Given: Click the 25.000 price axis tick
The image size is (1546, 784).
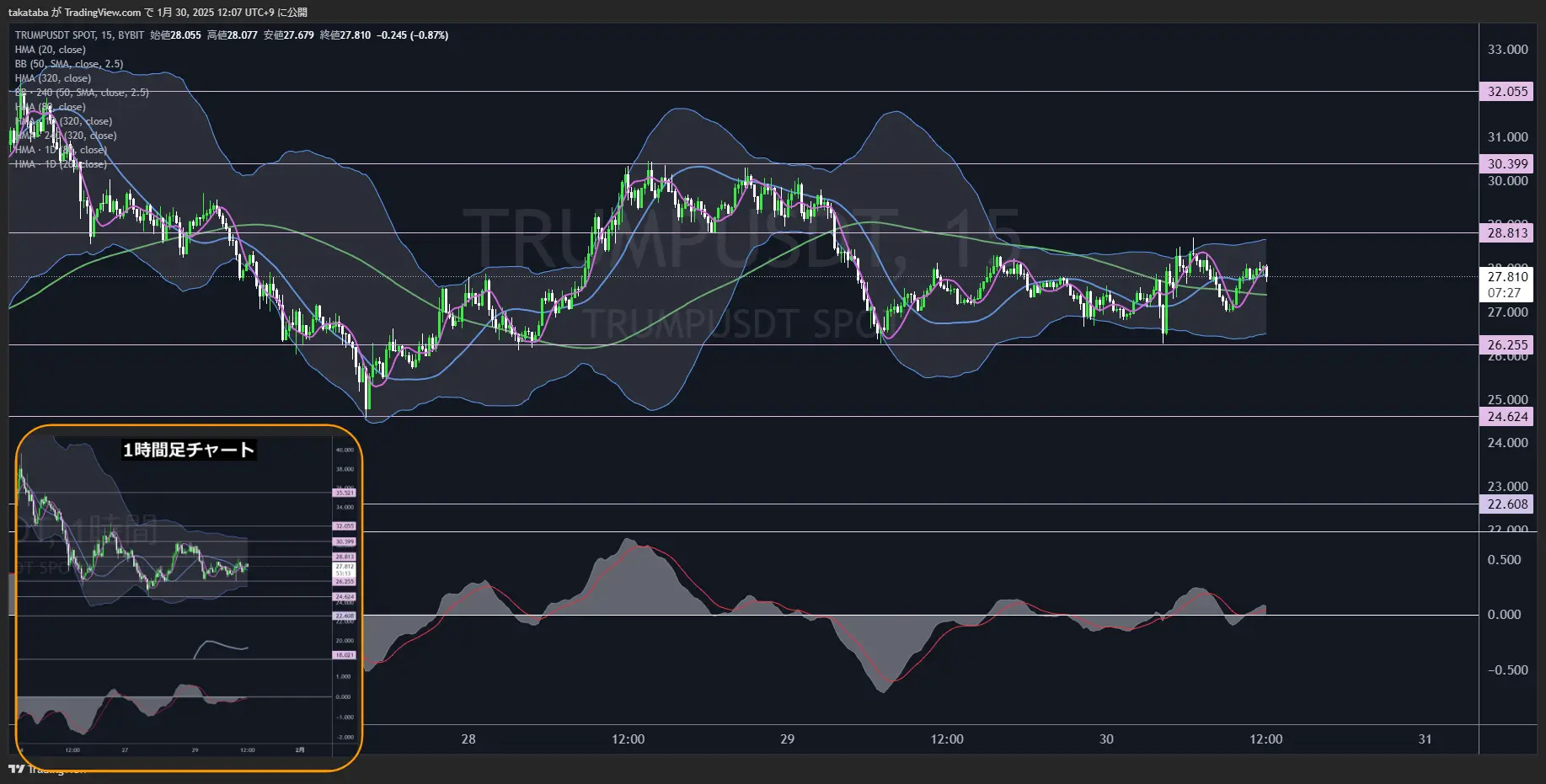Looking at the screenshot, I should tap(1507, 400).
